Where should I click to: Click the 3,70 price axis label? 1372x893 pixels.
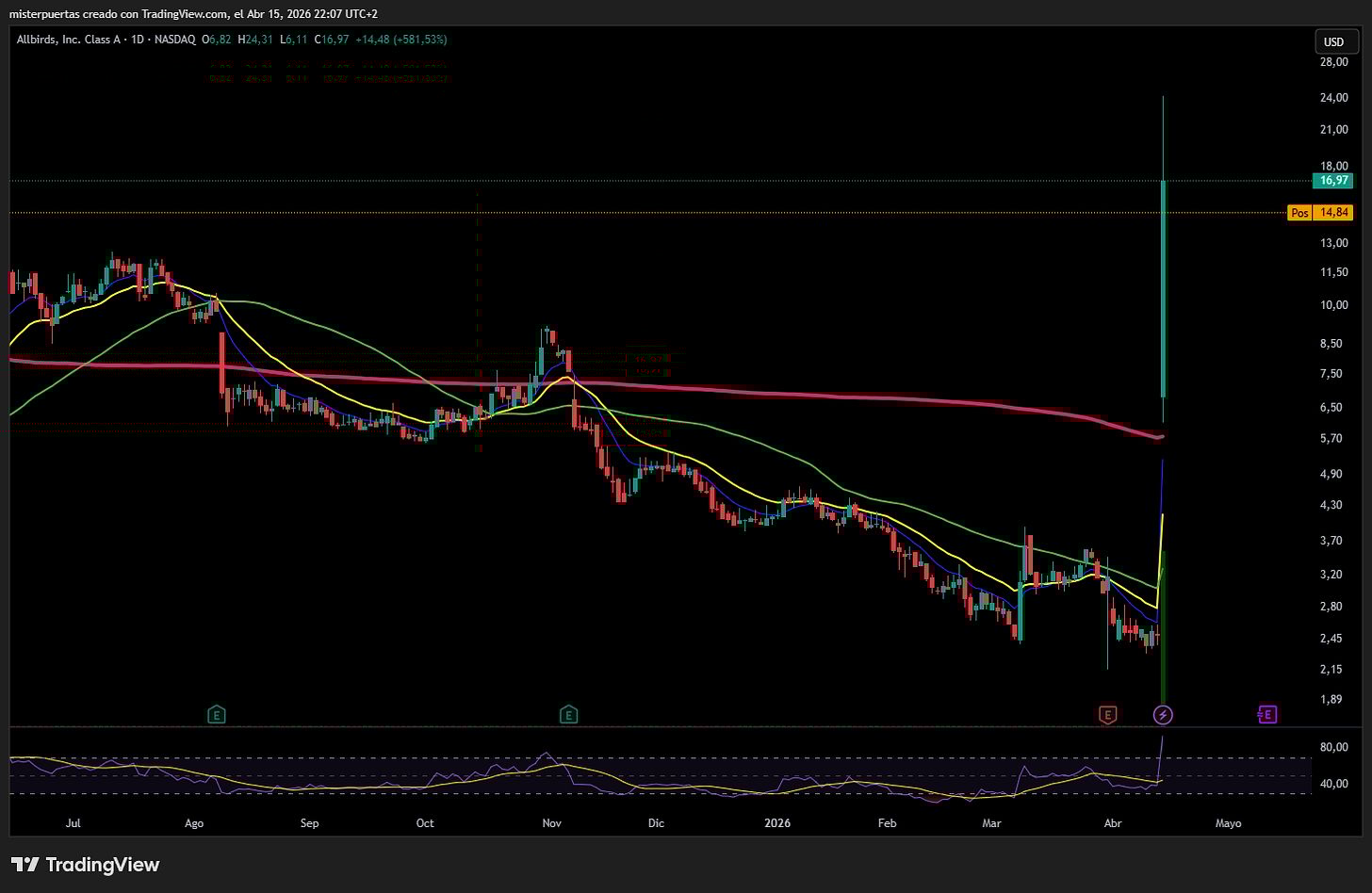click(1331, 541)
